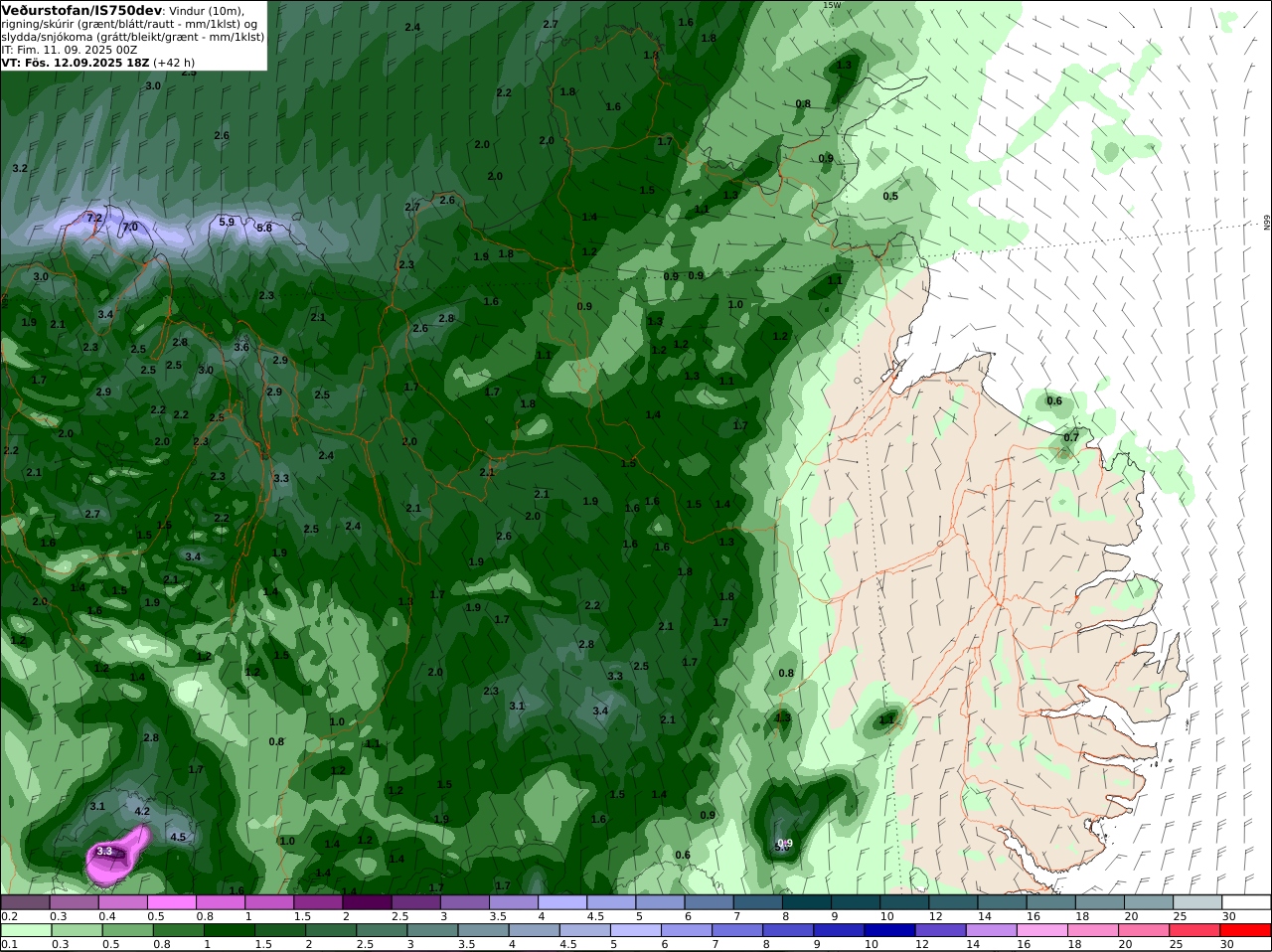The image size is (1272, 952).
Task: Click the 0.7 value on the east coast
Action: [1071, 437]
